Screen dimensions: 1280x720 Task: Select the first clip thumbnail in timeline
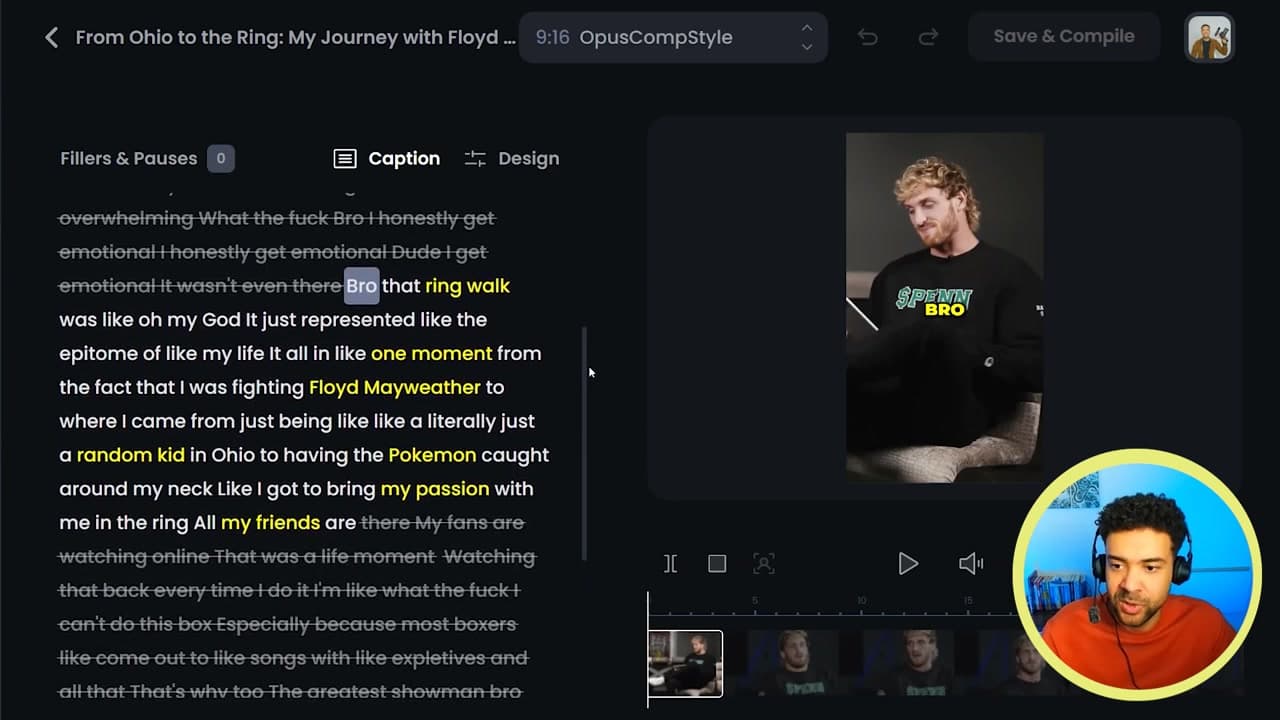pyautogui.click(x=685, y=663)
